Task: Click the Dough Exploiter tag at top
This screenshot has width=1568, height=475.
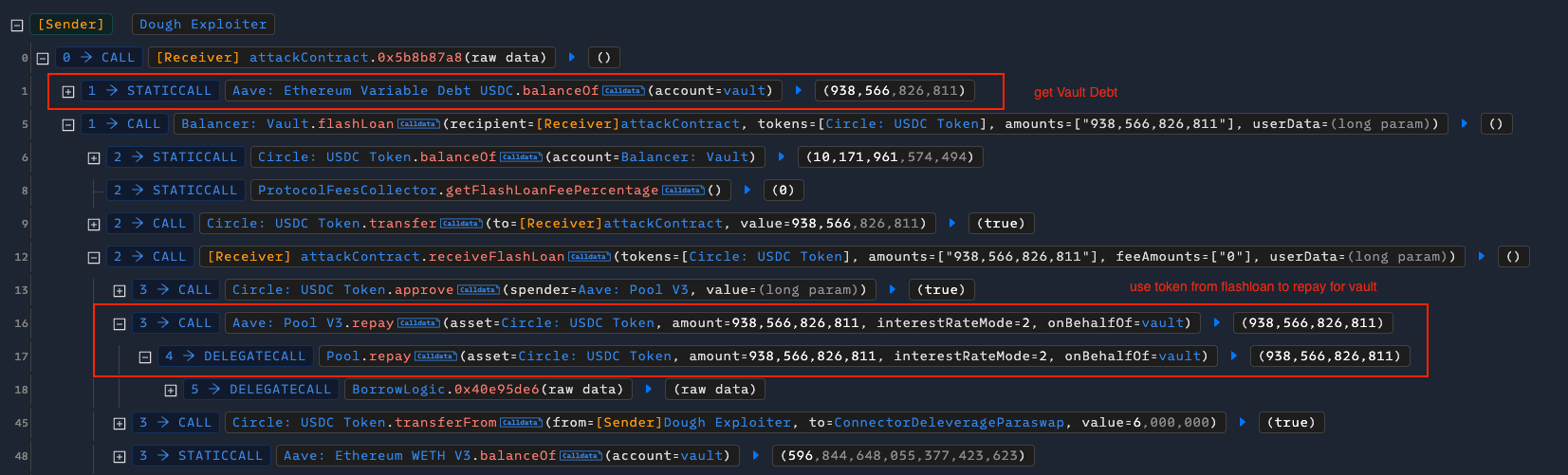Action: pos(203,25)
